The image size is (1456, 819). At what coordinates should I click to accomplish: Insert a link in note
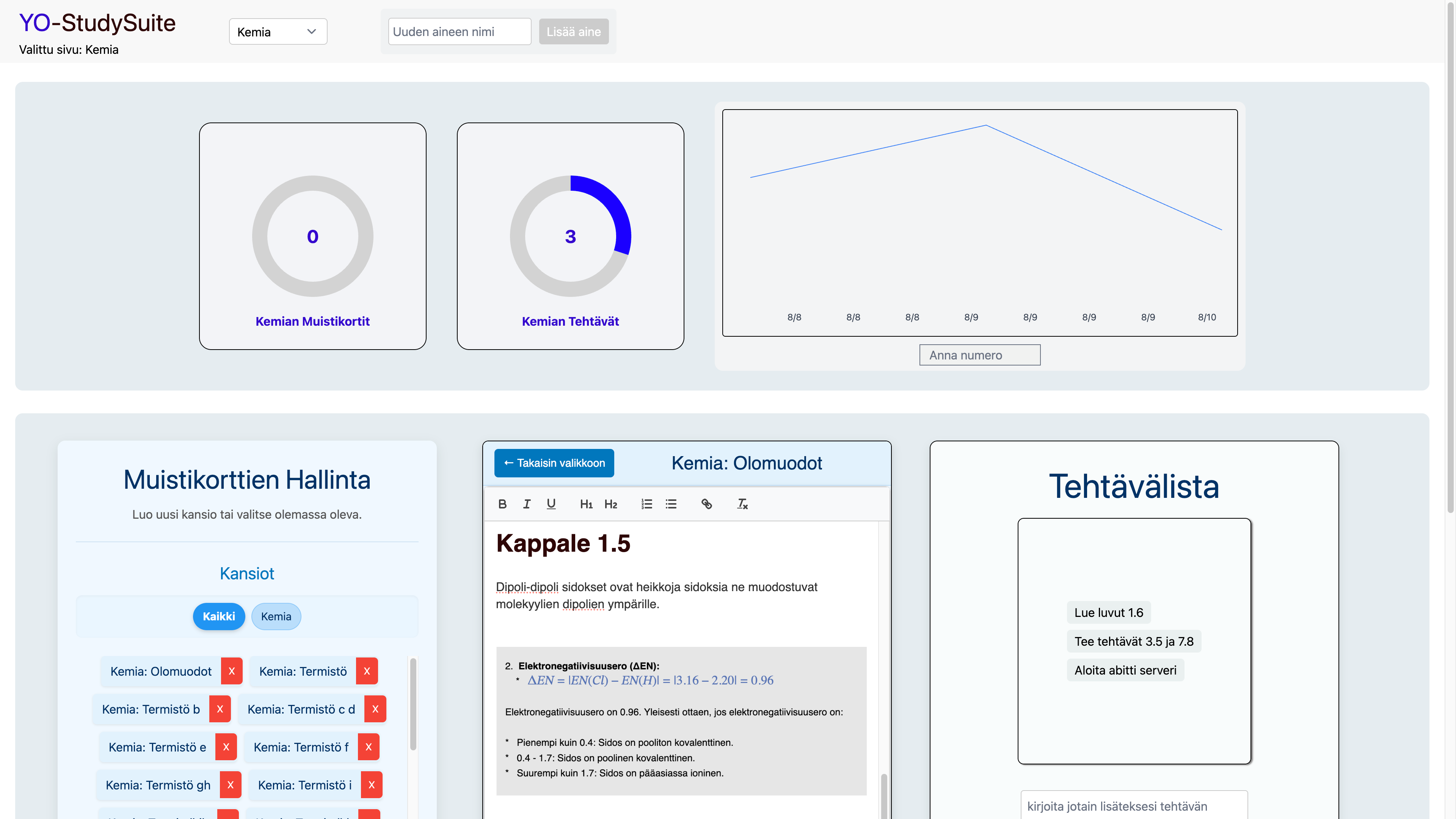coord(706,504)
